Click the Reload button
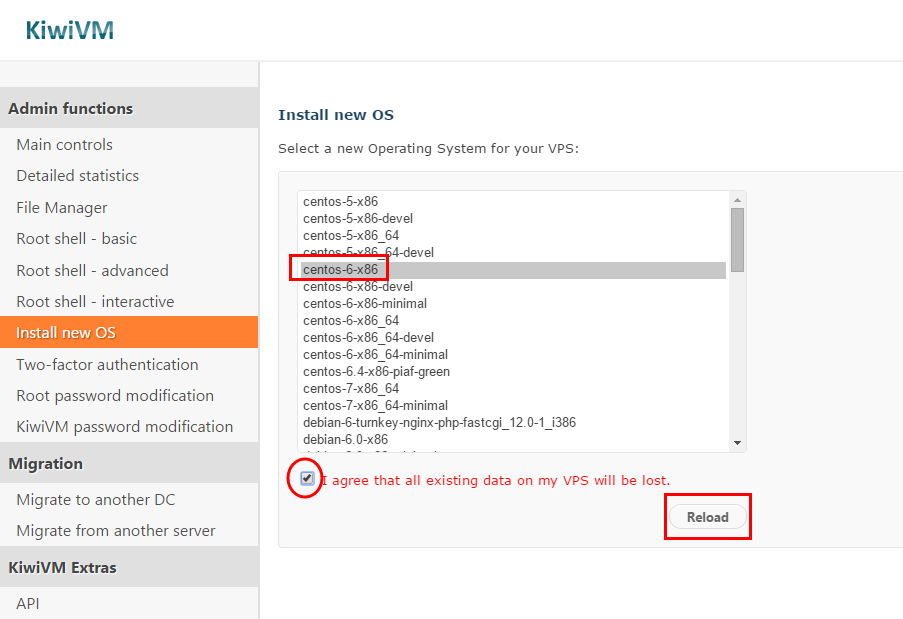This screenshot has height=619, width=903. (x=708, y=517)
